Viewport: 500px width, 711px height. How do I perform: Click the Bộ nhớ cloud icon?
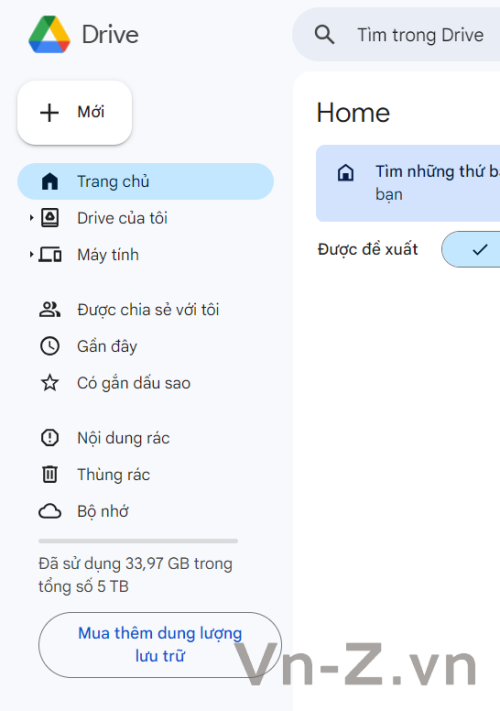click(49, 511)
